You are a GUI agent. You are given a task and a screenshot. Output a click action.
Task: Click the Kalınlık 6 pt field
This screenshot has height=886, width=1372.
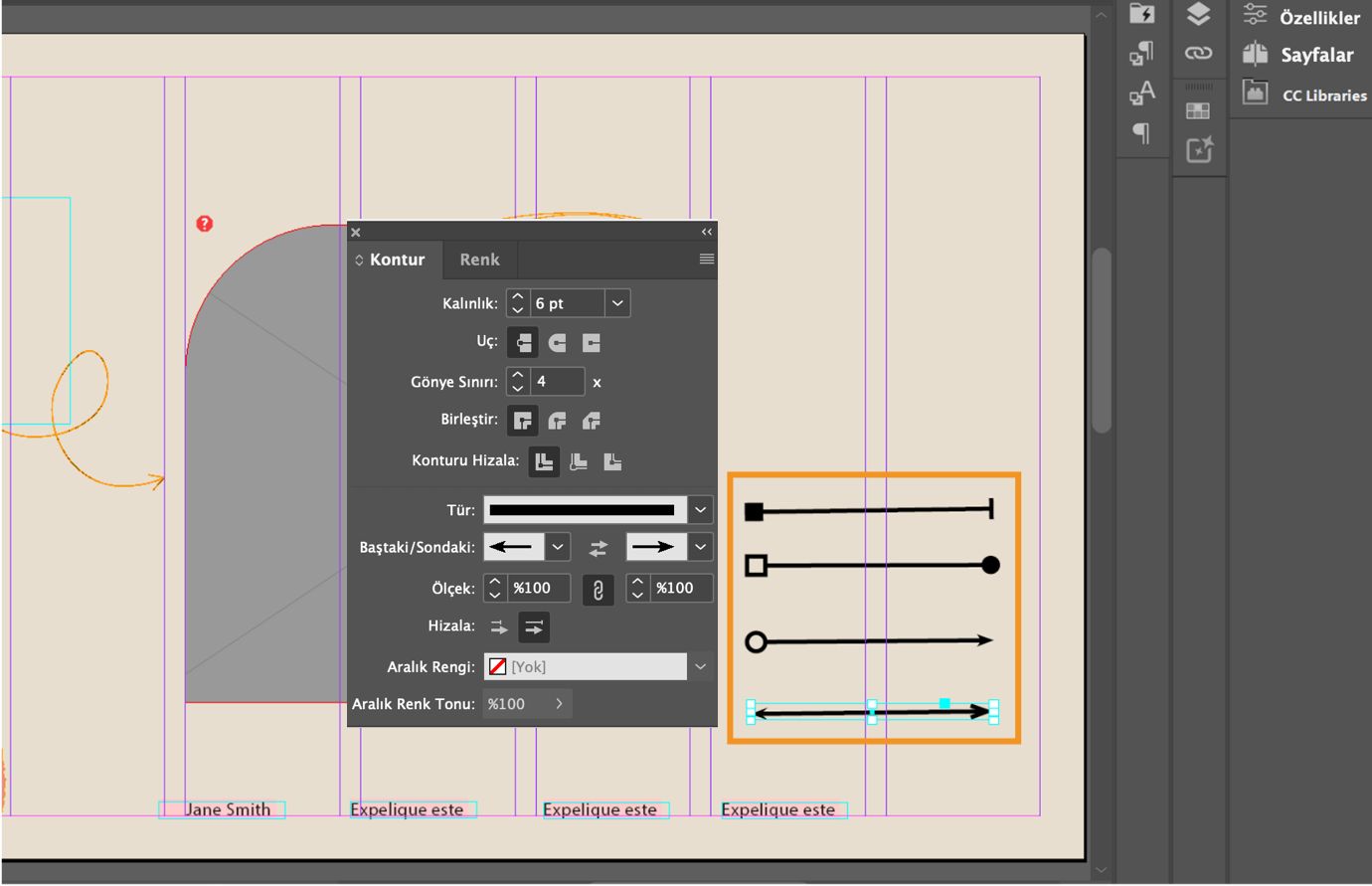567,303
